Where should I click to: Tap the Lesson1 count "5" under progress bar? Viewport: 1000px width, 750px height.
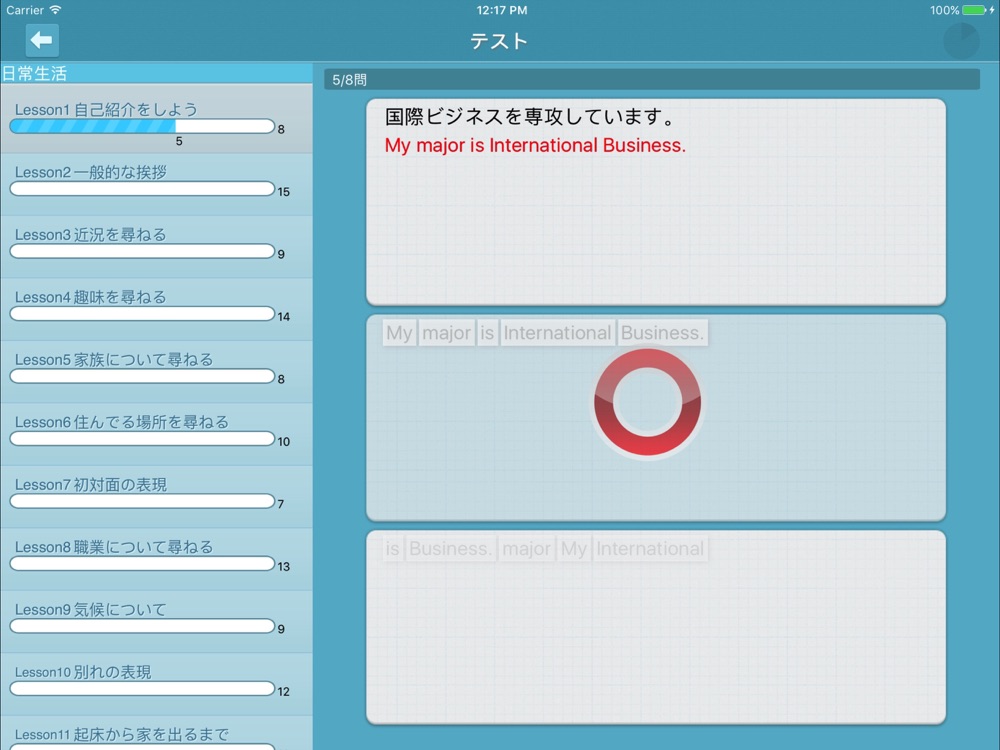[179, 142]
